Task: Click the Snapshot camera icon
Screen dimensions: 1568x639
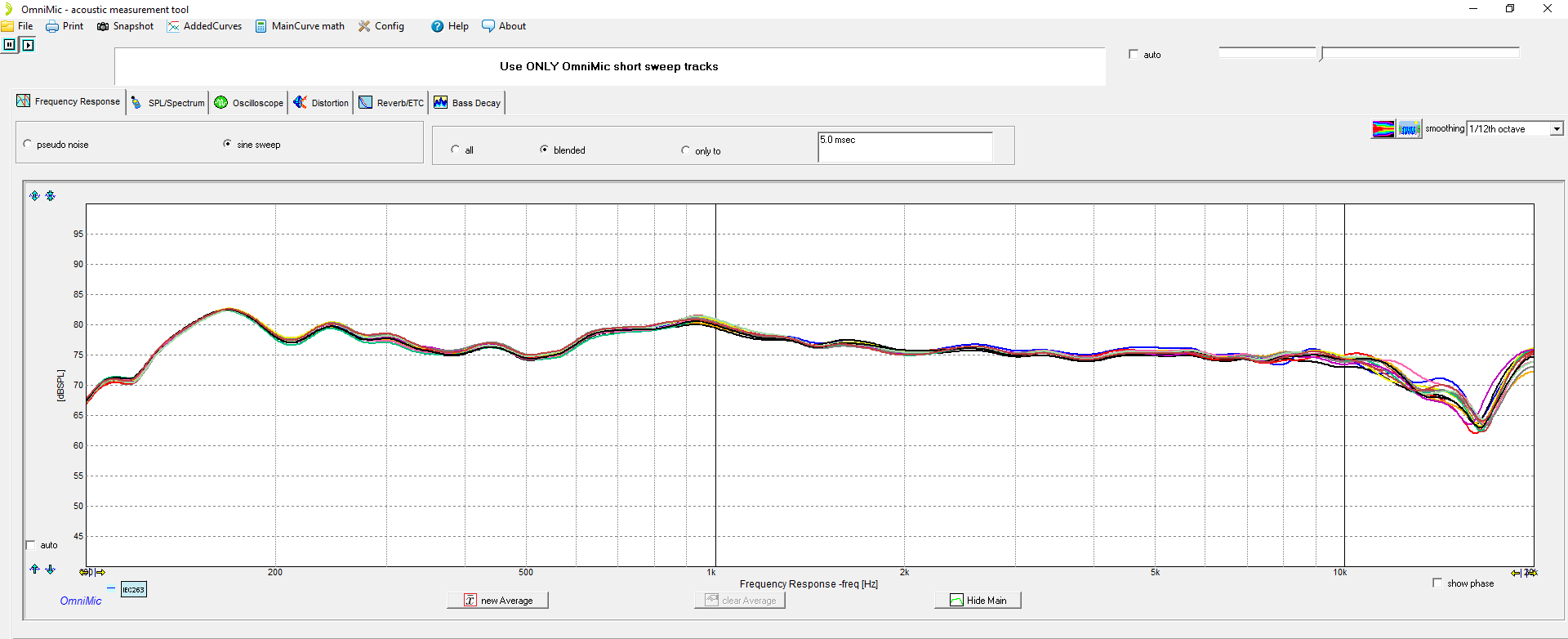Action: click(x=103, y=26)
